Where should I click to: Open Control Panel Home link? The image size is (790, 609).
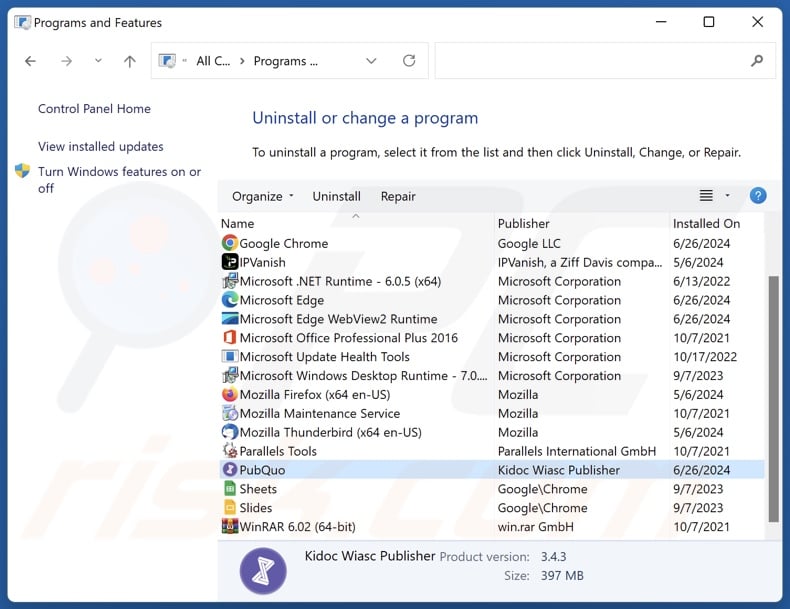[x=94, y=109]
